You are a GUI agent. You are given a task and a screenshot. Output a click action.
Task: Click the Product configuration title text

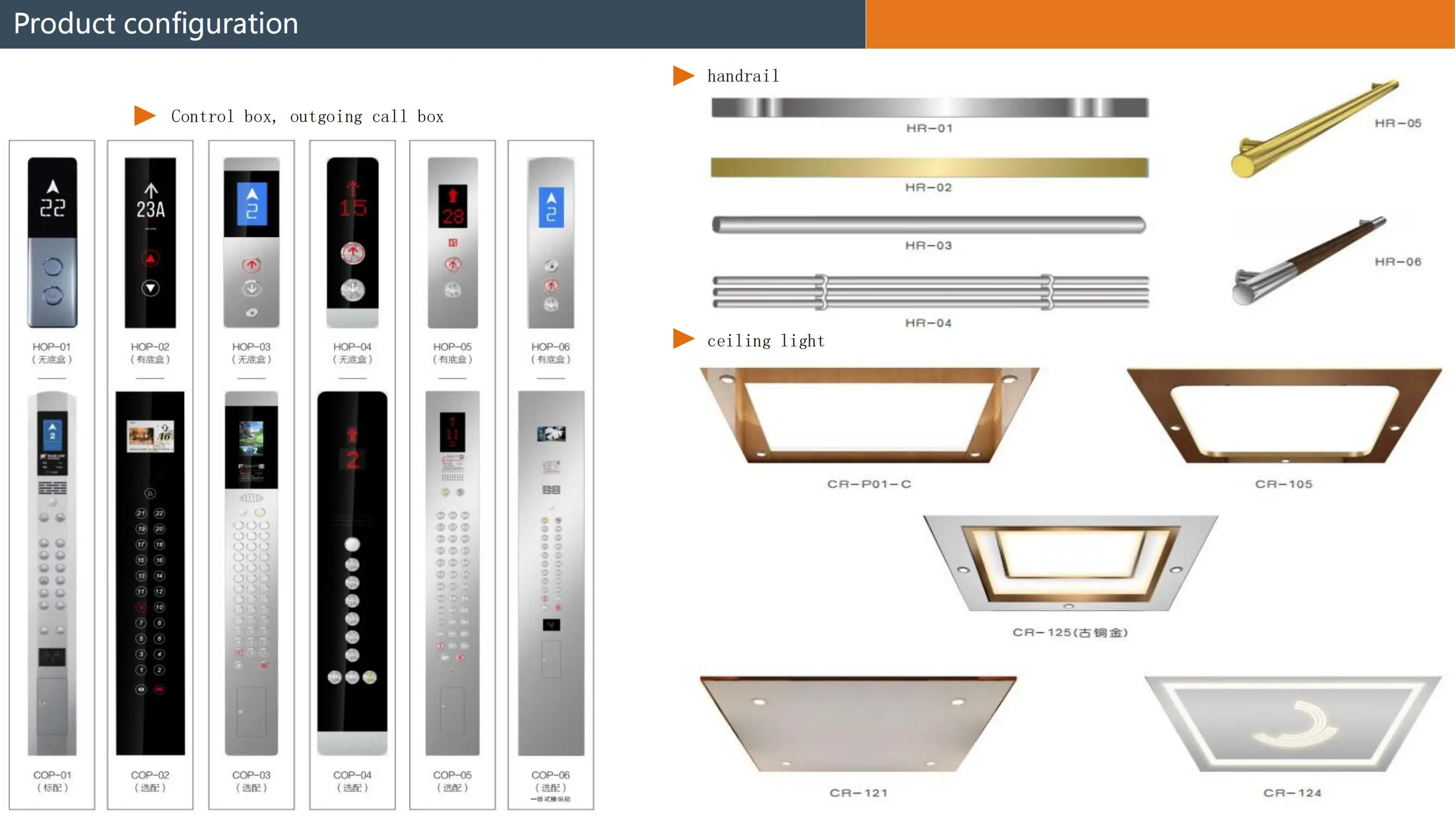[x=156, y=23]
